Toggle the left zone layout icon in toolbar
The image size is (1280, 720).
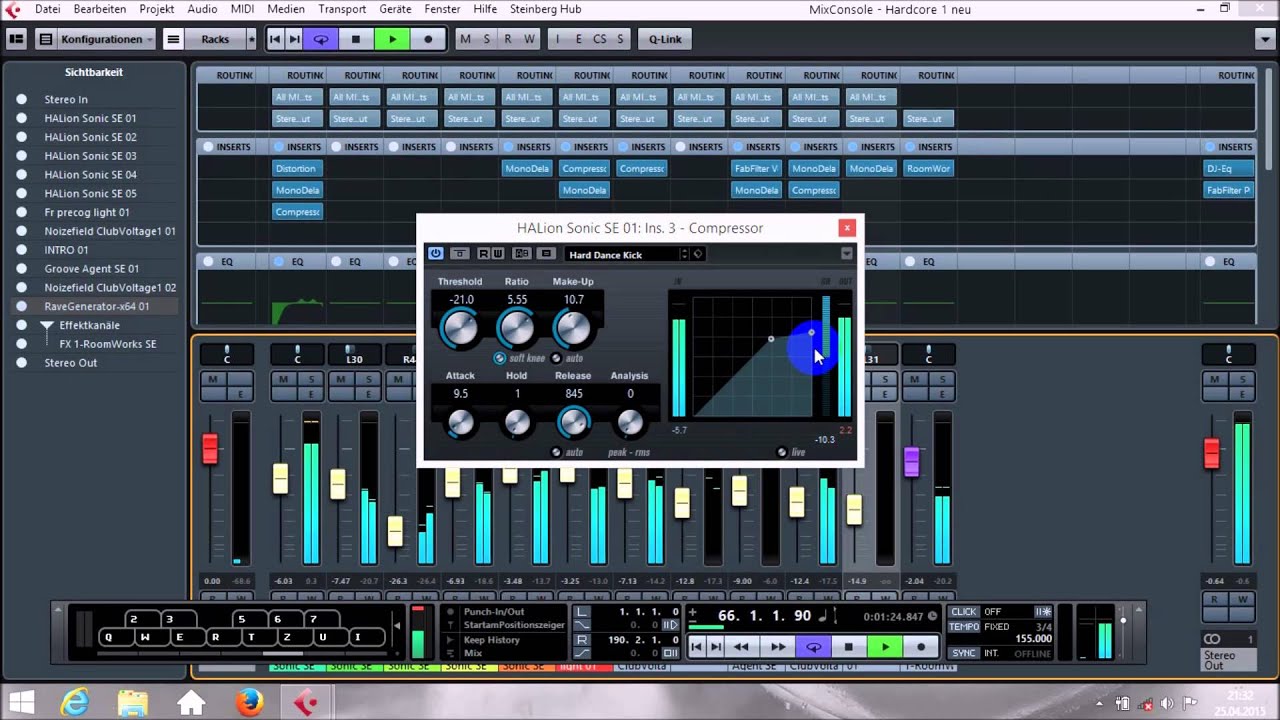(16, 39)
